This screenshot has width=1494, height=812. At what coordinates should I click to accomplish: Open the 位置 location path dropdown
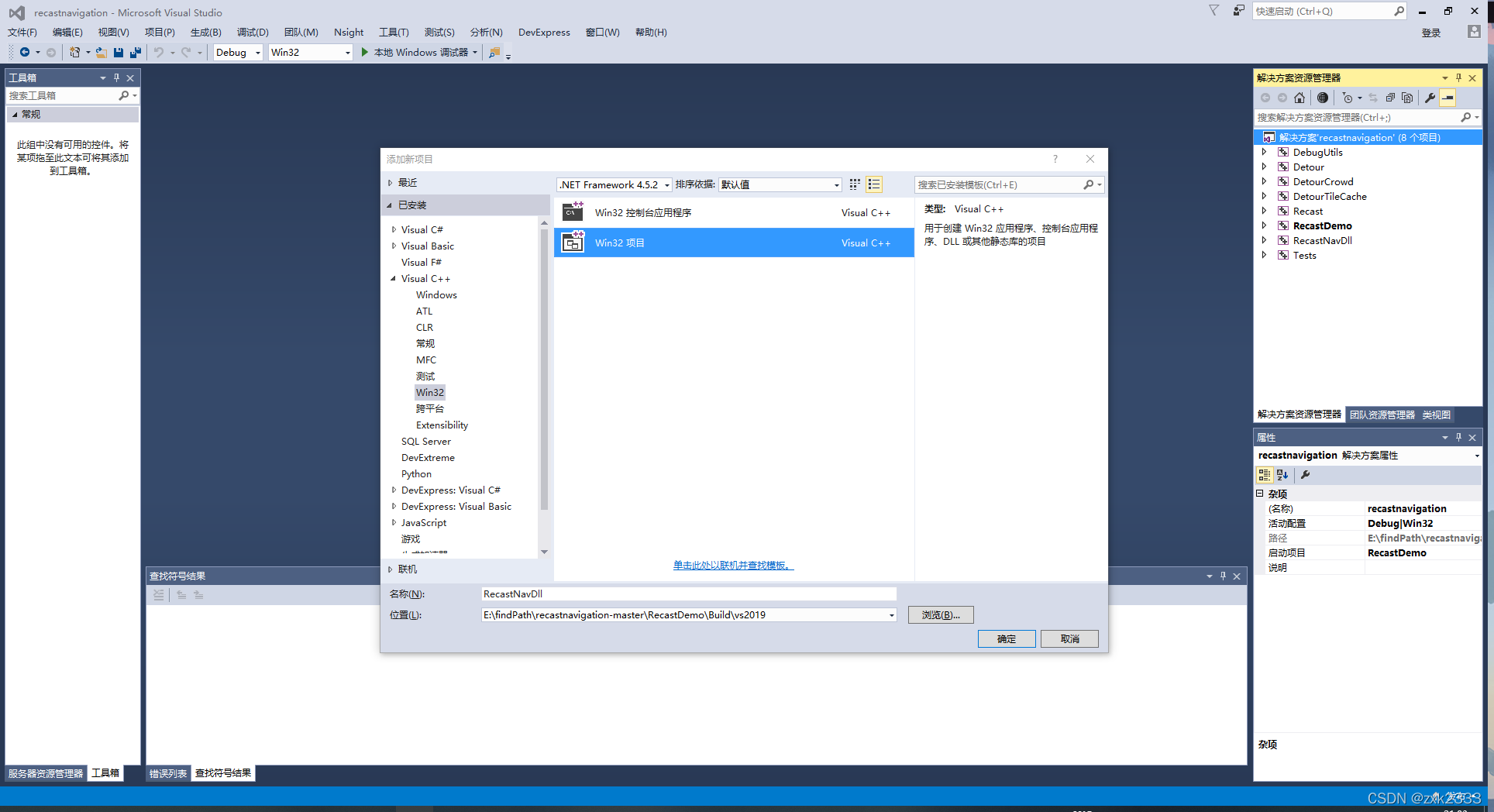(x=891, y=615)
